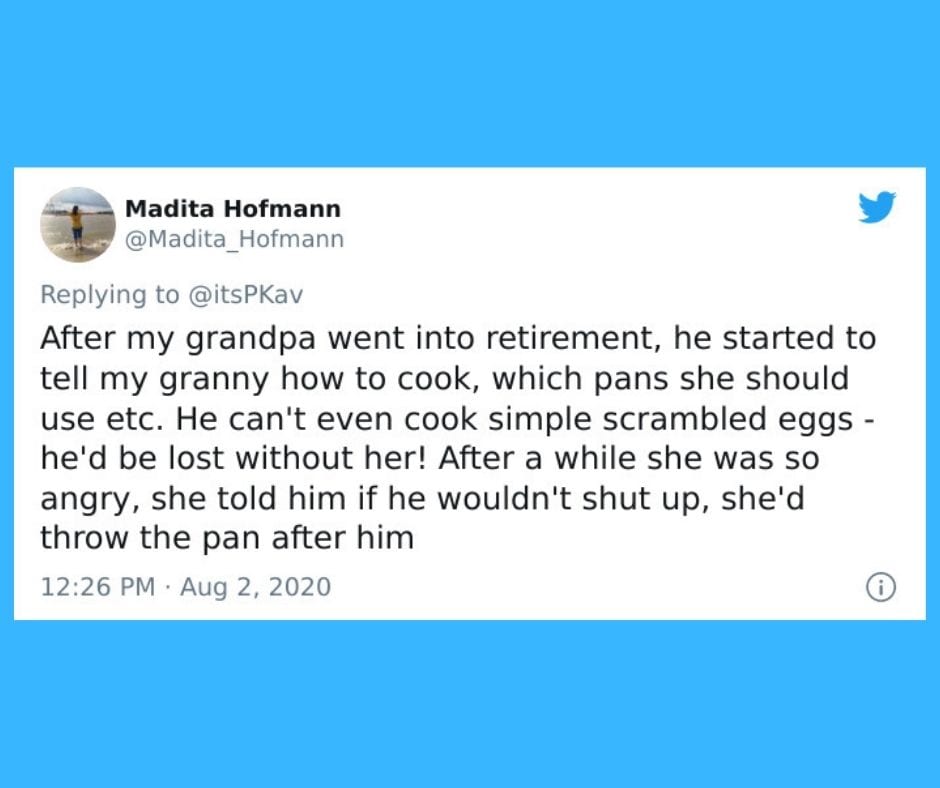Viewport: 940px width, 788px height.
Task: Click the line mentioning scrambled eggs
Action: coord(457,419)
